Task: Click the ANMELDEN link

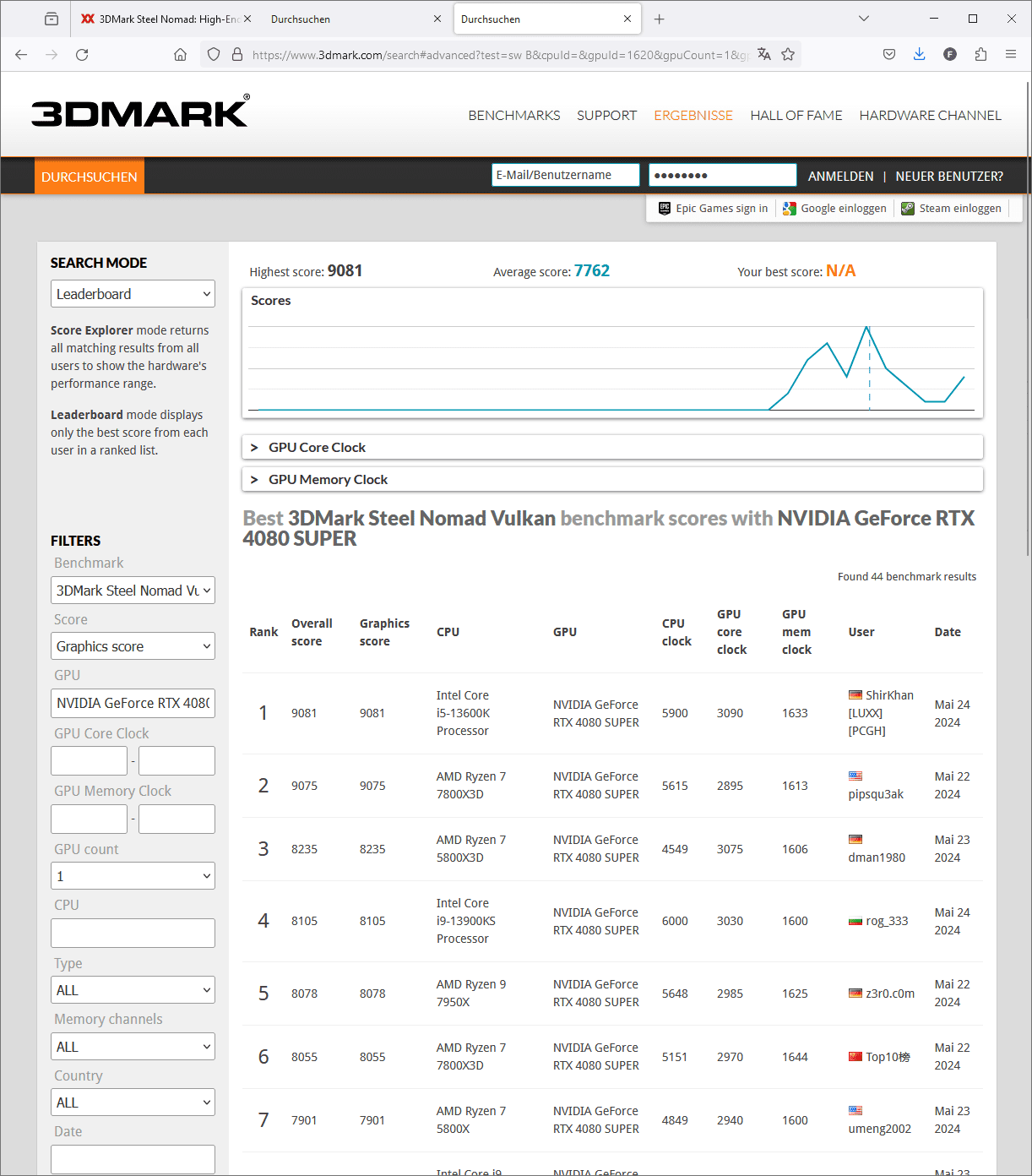Action: point(840,177)
